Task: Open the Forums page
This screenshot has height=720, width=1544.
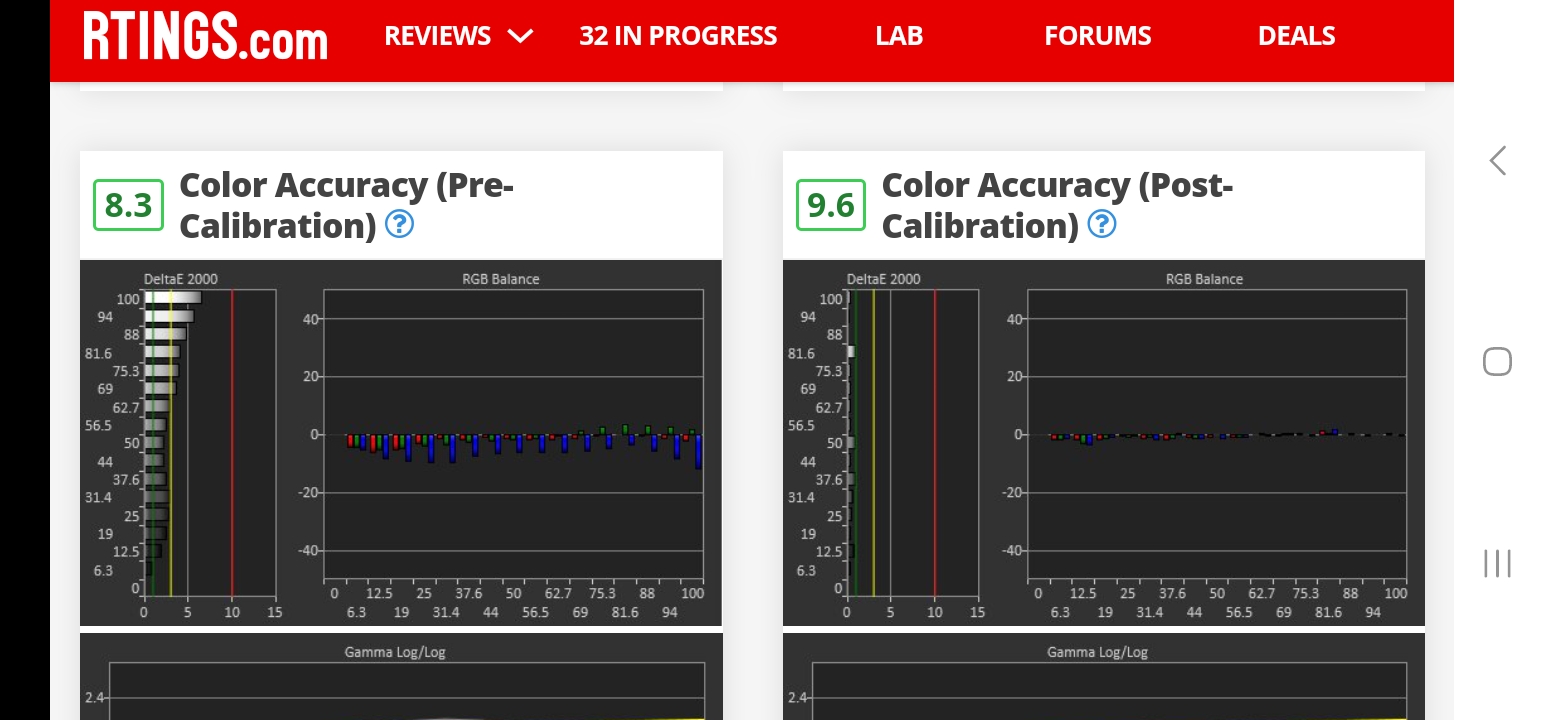Action: coord(1097,36)
